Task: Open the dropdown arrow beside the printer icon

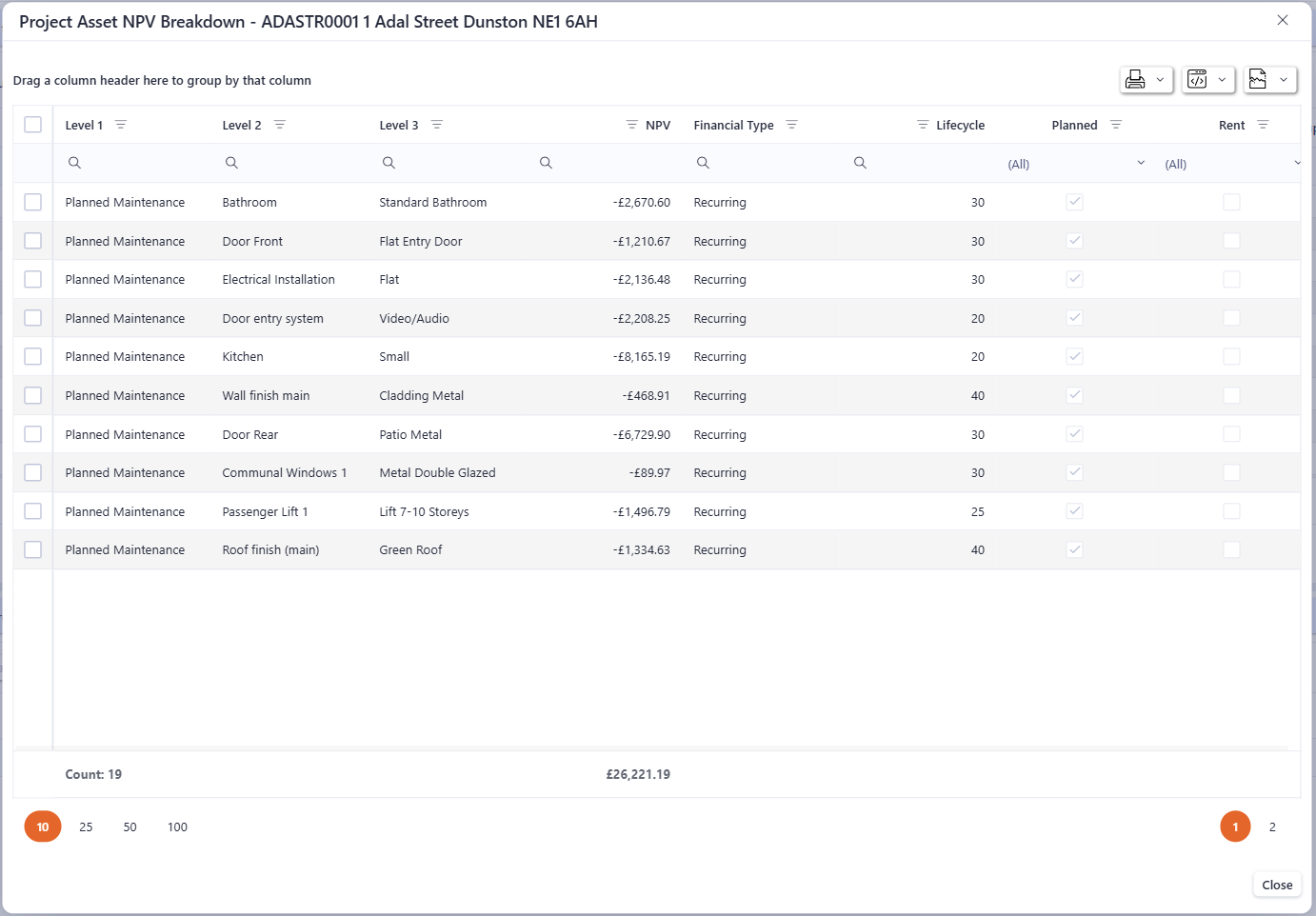Action: [1160, 80]
